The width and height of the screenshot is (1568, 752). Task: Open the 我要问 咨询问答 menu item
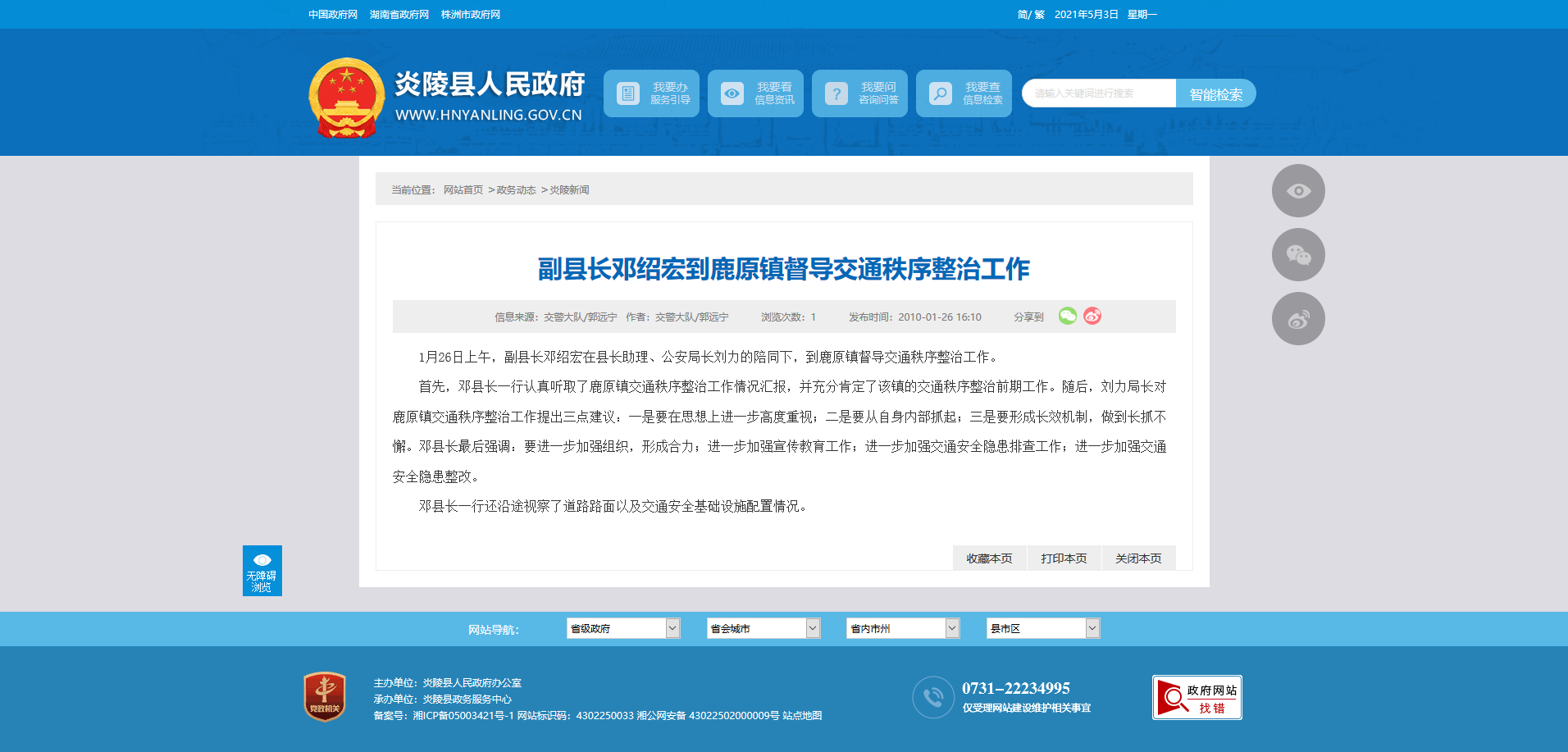tap(859, 93)
